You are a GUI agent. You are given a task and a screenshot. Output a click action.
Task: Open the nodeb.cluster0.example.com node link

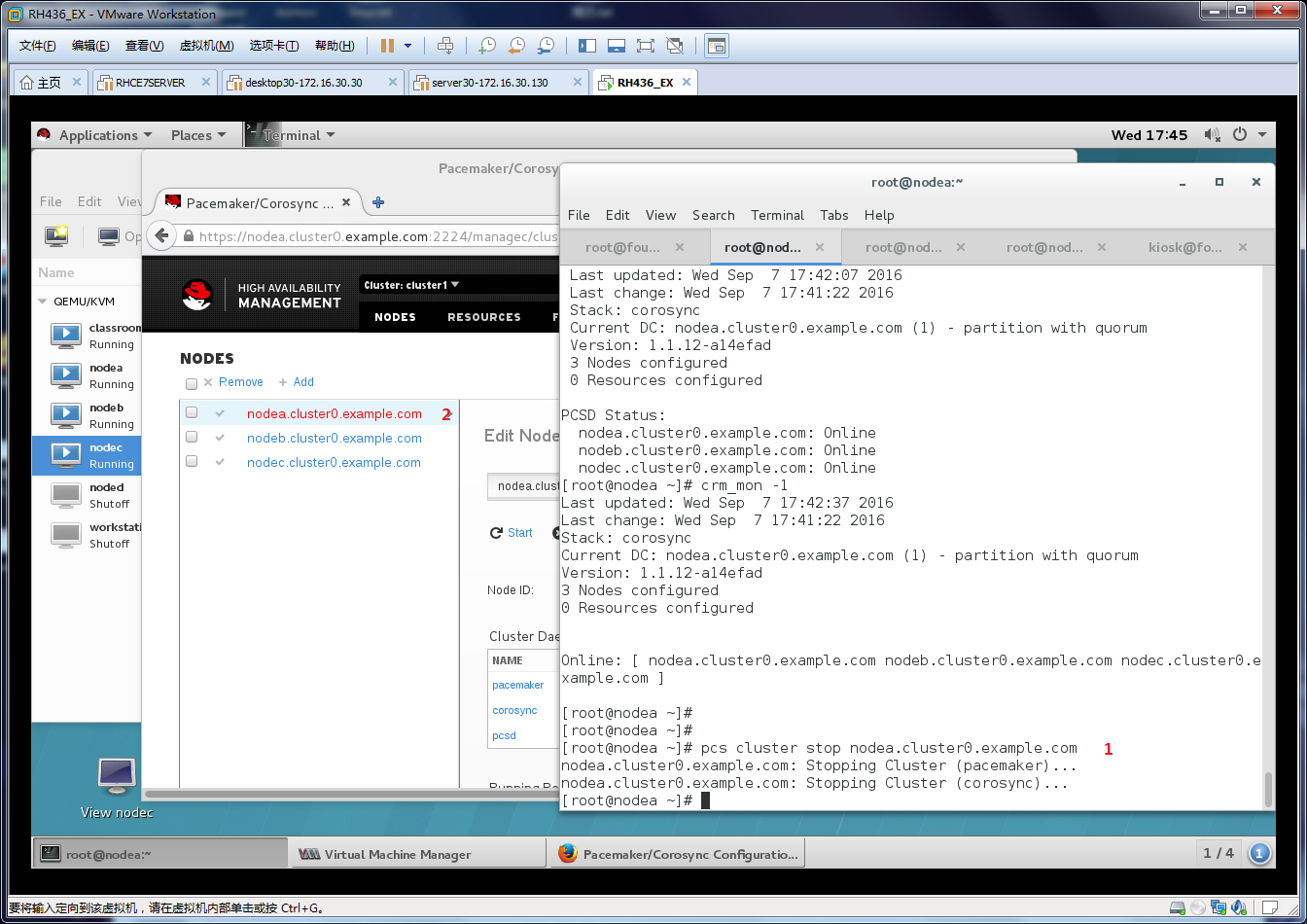click(x=335, y=438)
